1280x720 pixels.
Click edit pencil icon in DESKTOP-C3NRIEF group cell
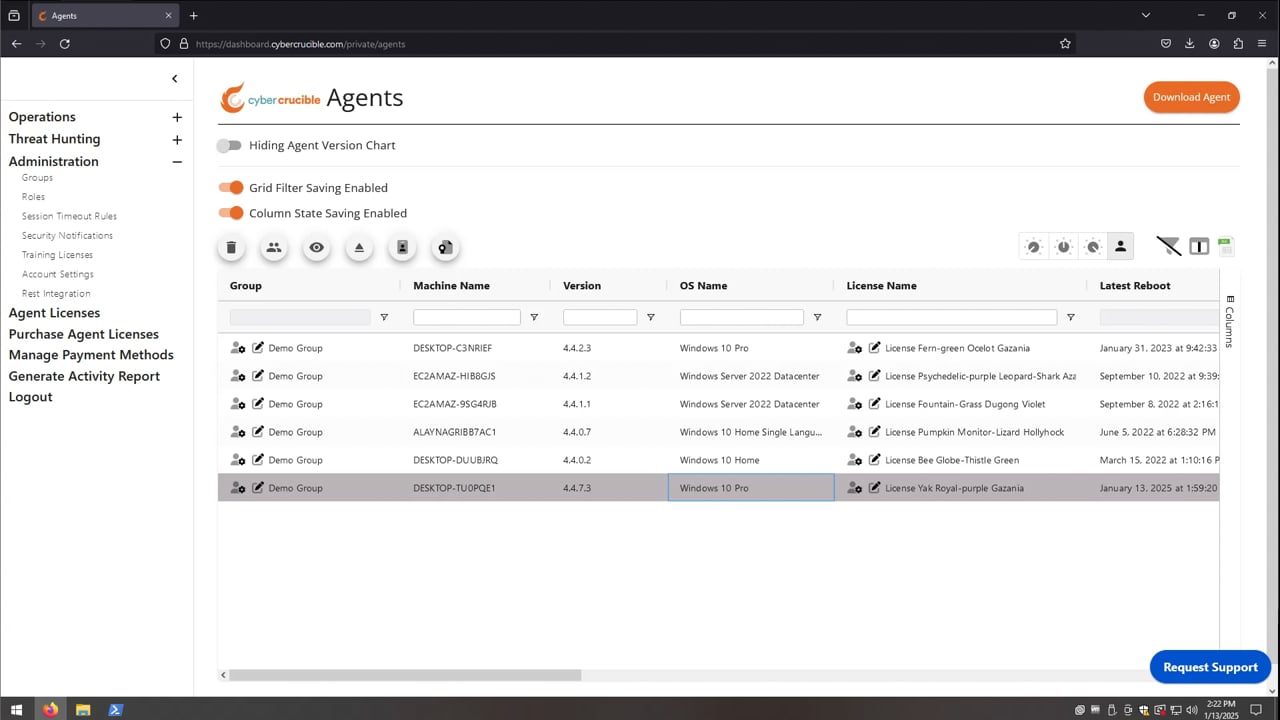[258, 348]
